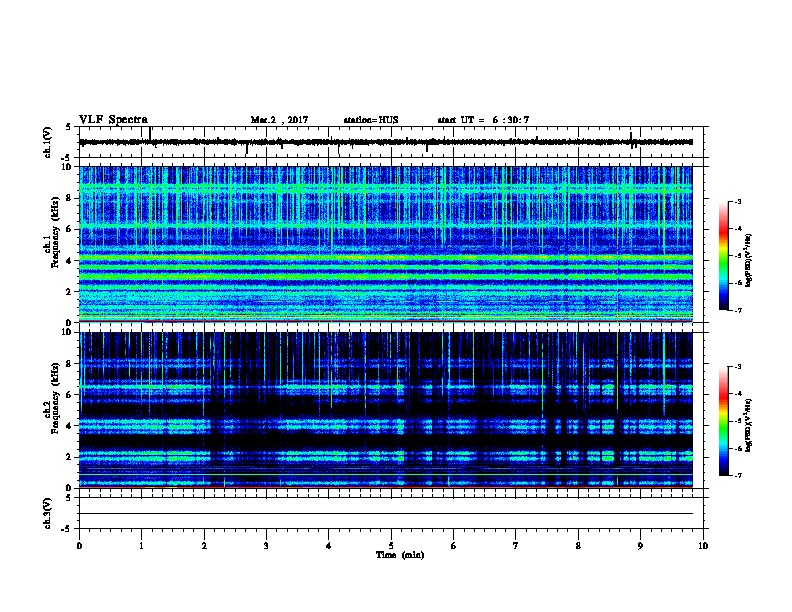Click time axis tick label "0" at the left end
Viewport: 792px width, 612px height.
click(x=79, y=546)
